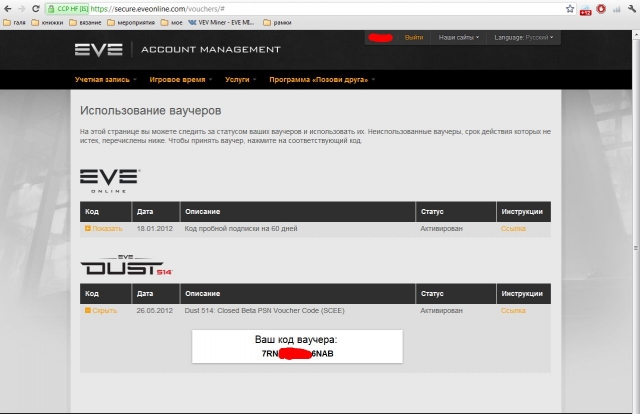Click the text Код пробной подписки на 60 дней
Image resolution: width=640 pixels, height=414 pixels.
(x=241, y=229)
